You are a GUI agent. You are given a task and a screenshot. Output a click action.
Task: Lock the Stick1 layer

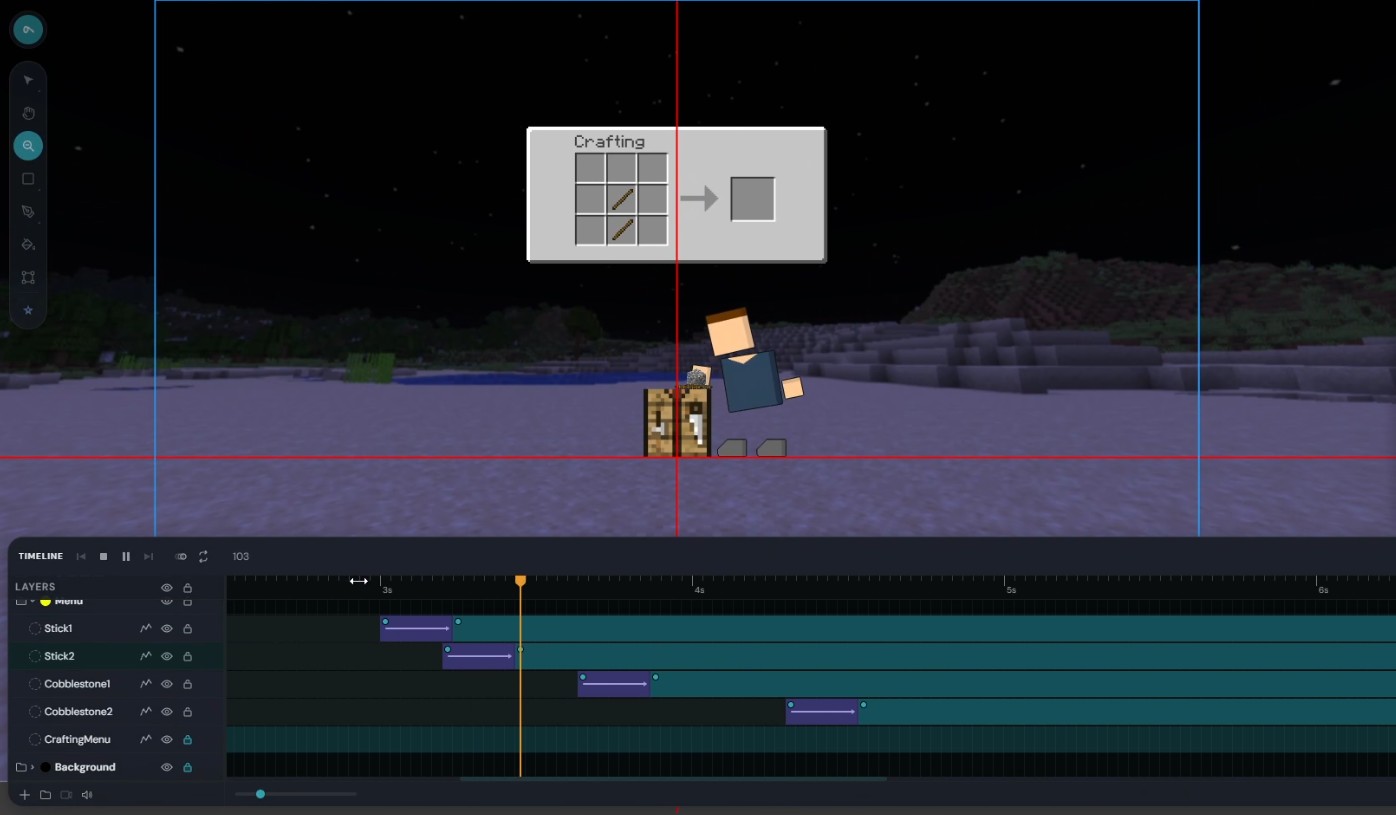click(187, 629)
